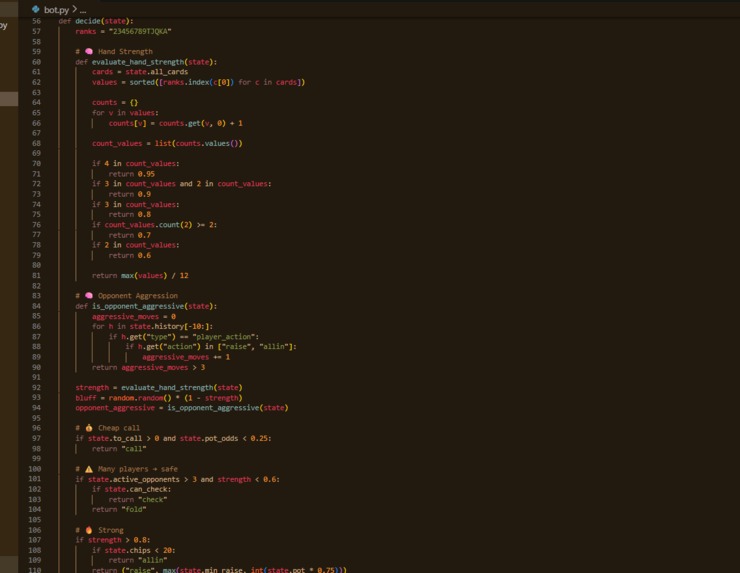Click the Python file icon in breadcrumb
This screenshot has width=740, height=573.
(35, 9)
